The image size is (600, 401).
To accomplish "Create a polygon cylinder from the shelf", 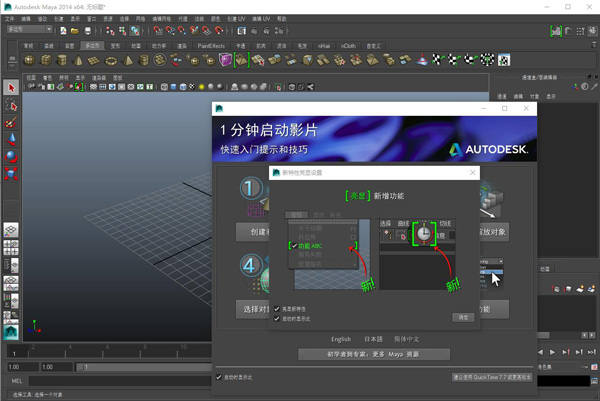I will [x=62, y=60].
